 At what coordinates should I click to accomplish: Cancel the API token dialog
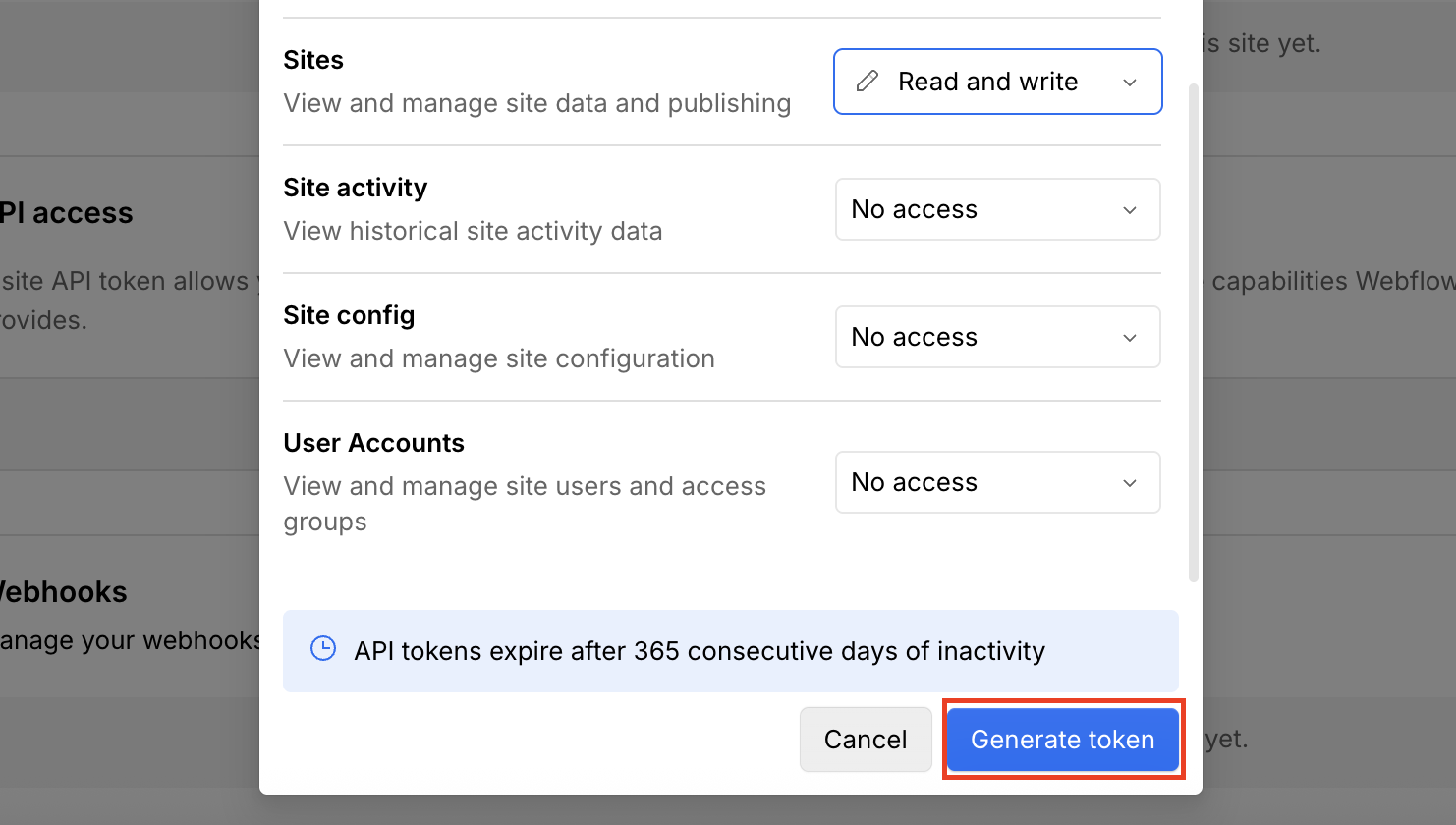click(865, 740)
